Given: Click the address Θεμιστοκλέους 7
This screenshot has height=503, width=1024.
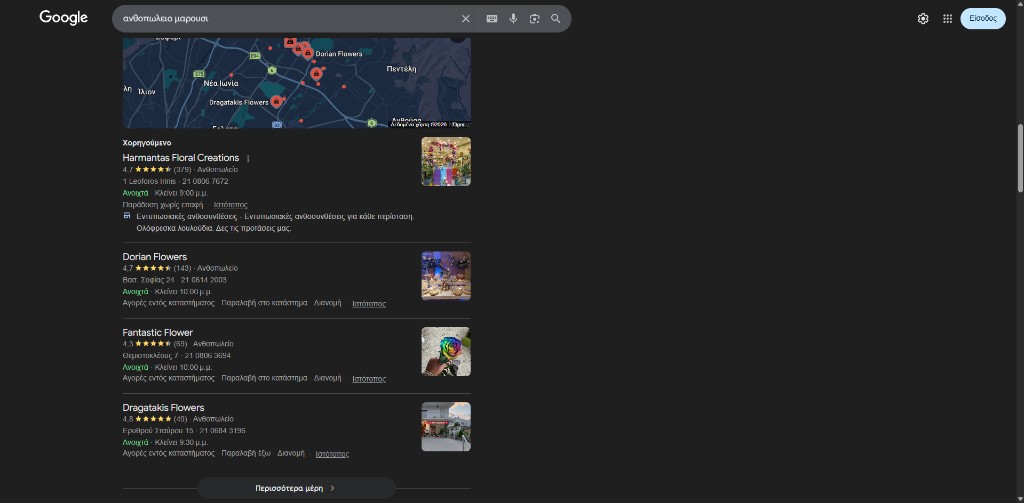Looking at the screenshot, I should click(150, 355).
